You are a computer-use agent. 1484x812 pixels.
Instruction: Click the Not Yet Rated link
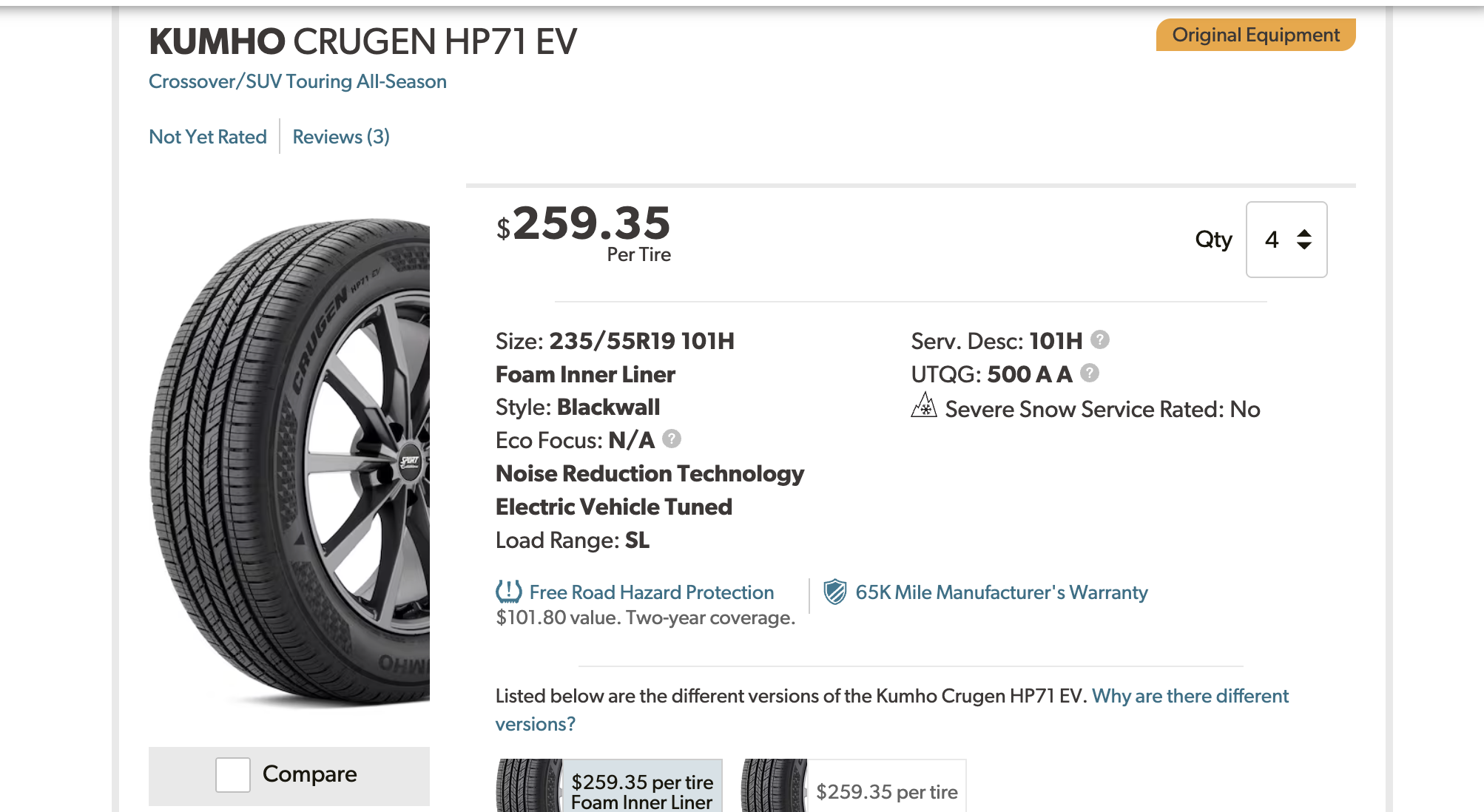point(208,137)
